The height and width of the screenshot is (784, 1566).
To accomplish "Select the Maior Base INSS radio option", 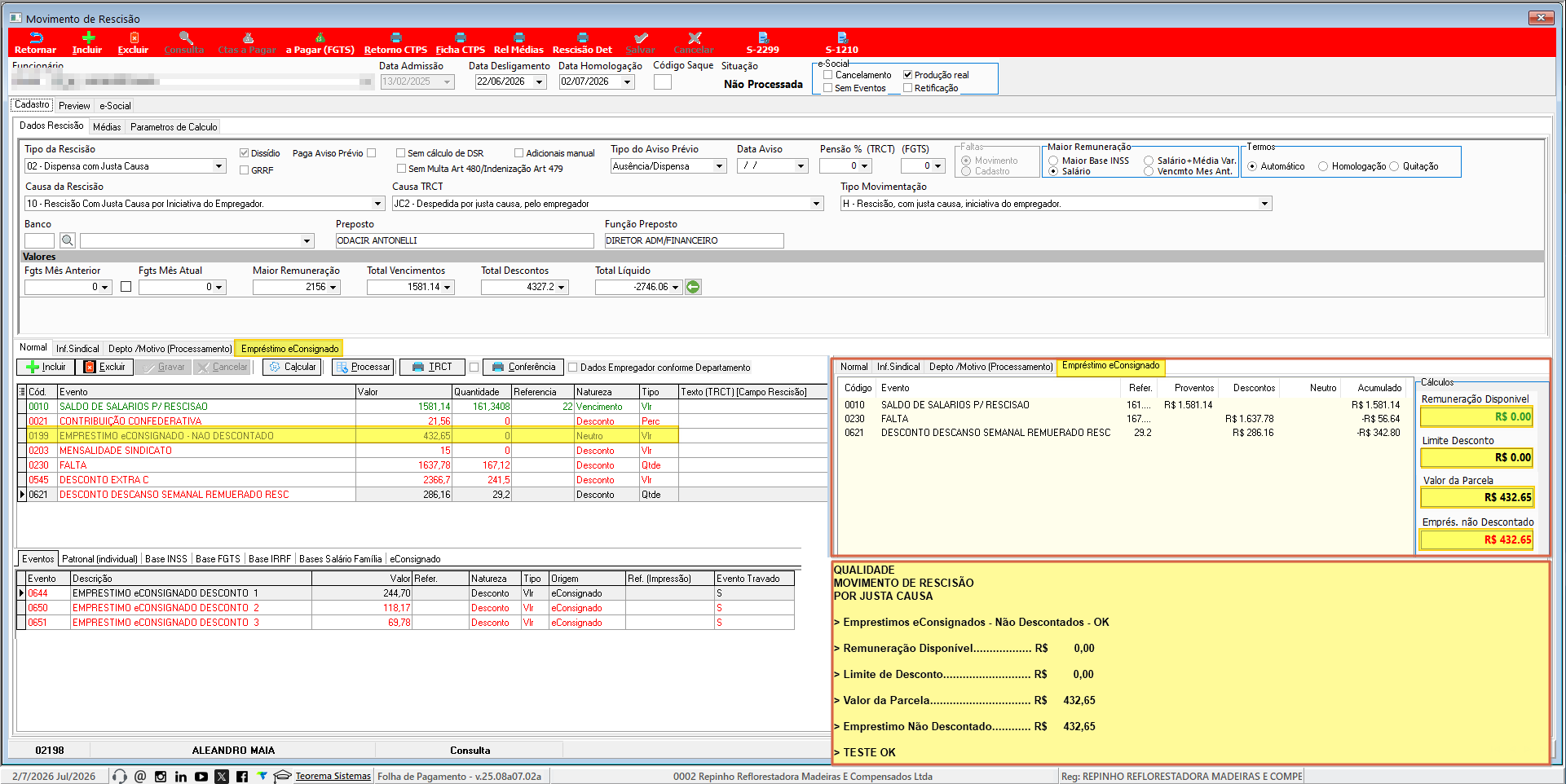I will (x=1053, y=161).
